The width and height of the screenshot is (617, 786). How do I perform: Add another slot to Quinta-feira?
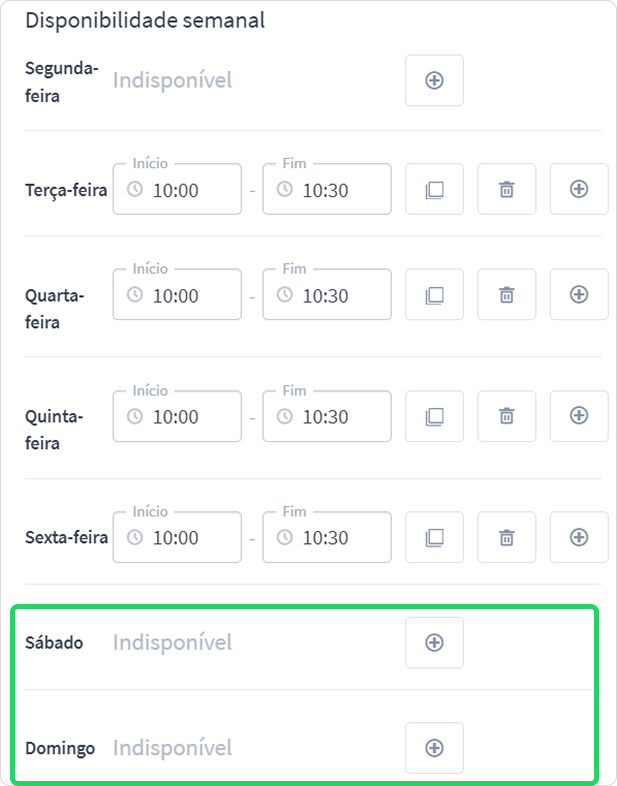pyautogui.click(x=579, y=416)
